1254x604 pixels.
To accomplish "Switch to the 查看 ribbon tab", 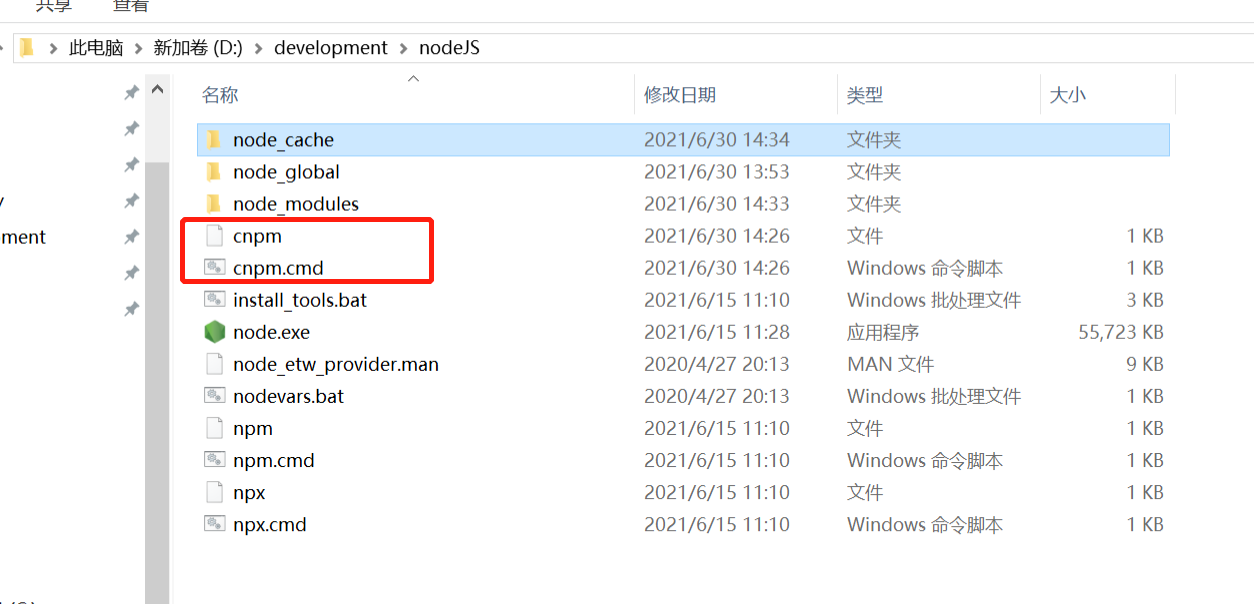I will 131,7.
